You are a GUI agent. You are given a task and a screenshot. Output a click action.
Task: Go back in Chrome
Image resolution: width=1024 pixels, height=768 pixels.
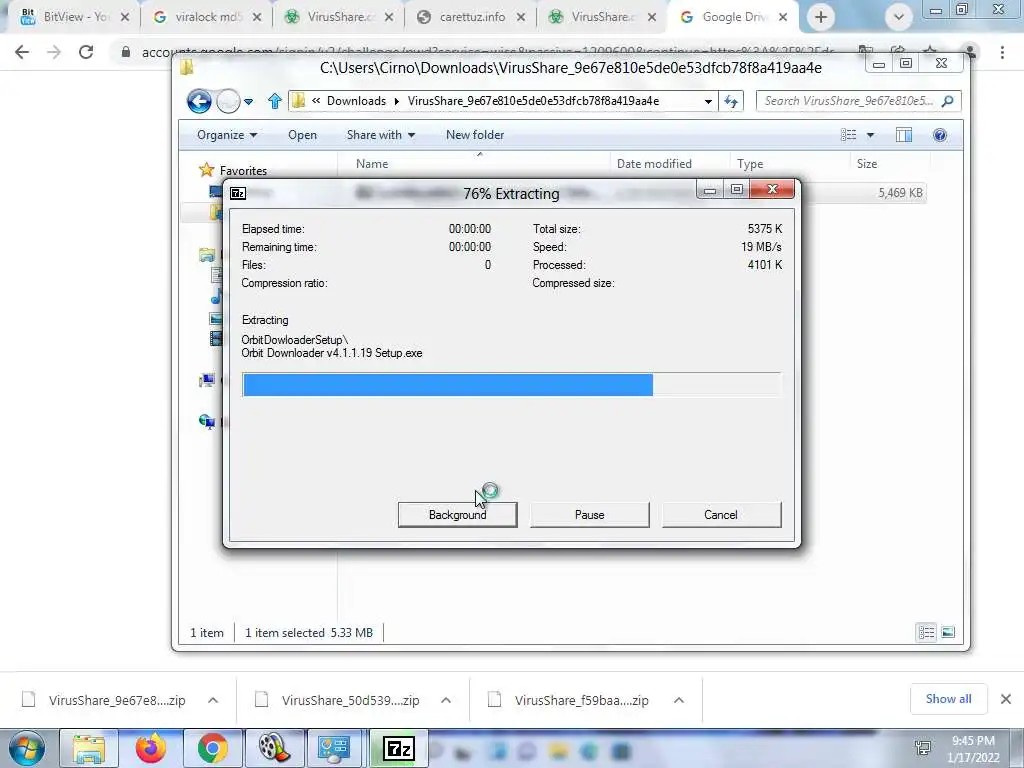[22, 52]
